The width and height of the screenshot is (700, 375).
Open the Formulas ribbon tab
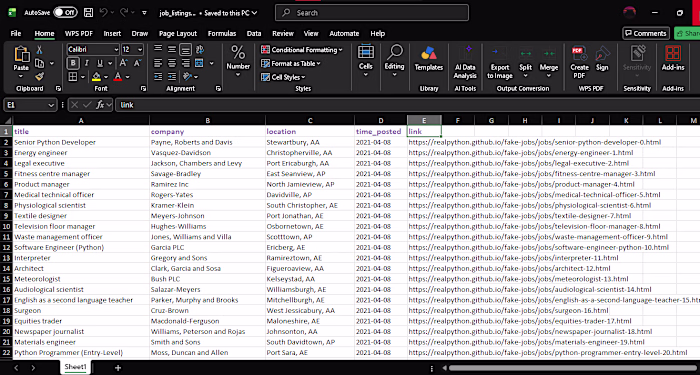point(221,33)
